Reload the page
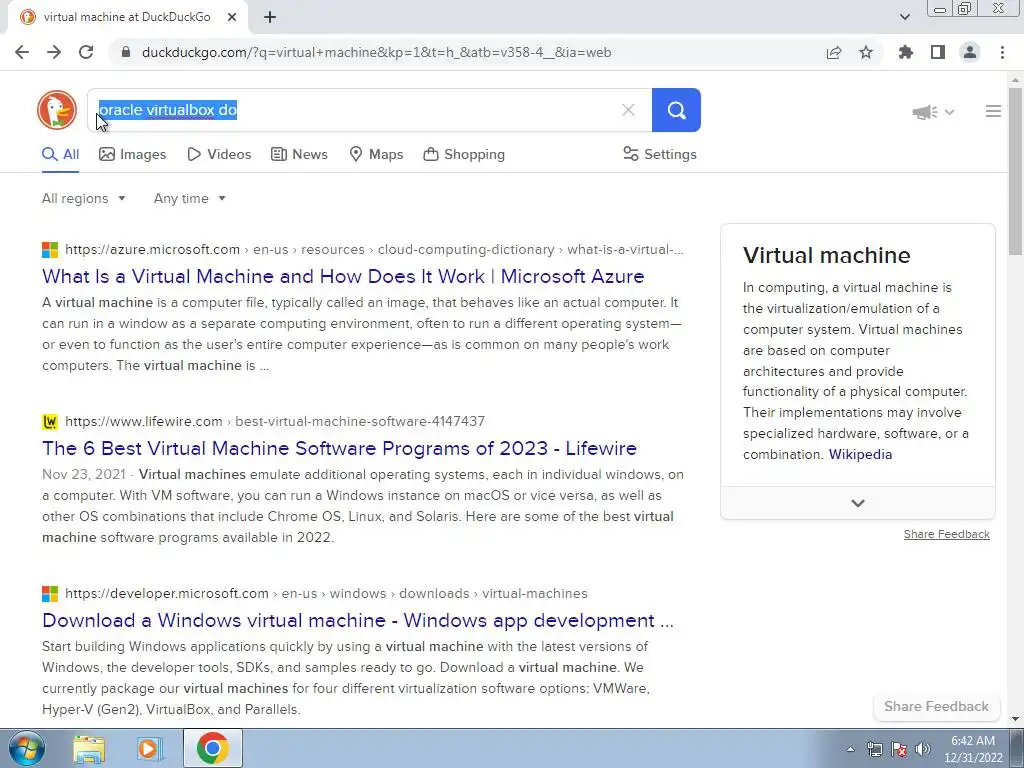This screenshot has width=1024, height=768. [86, 52]
